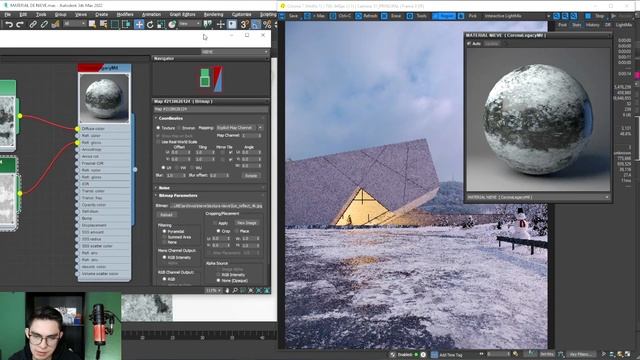Enable Use Real-World Scale checkbox
This screenshot has width=640, height=360.
coord(158,142)
